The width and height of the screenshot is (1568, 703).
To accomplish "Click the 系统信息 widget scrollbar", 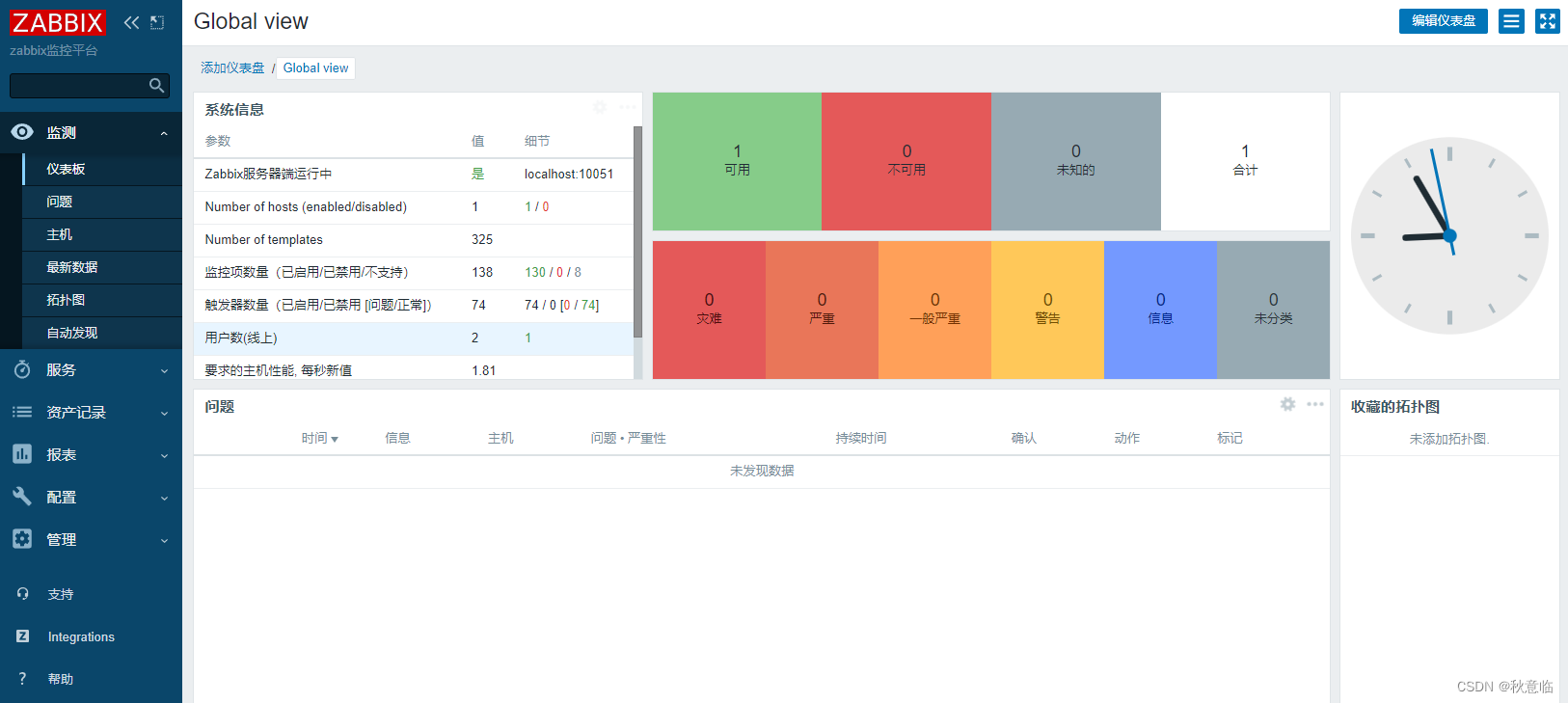I will tap(637, 231).
